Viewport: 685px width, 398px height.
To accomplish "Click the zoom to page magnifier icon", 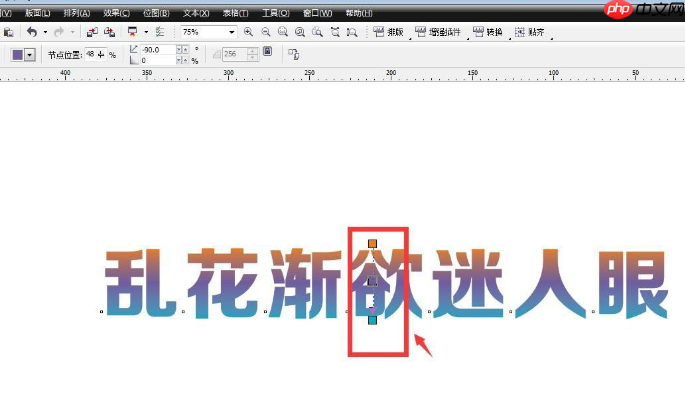I will click(317, 32).
